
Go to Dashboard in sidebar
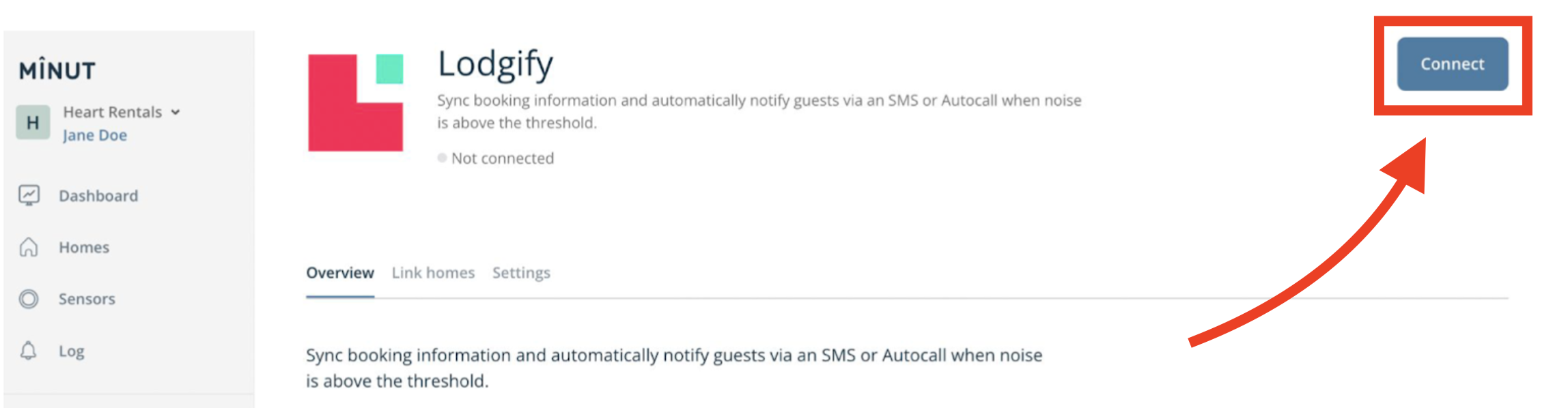[98, 196]
